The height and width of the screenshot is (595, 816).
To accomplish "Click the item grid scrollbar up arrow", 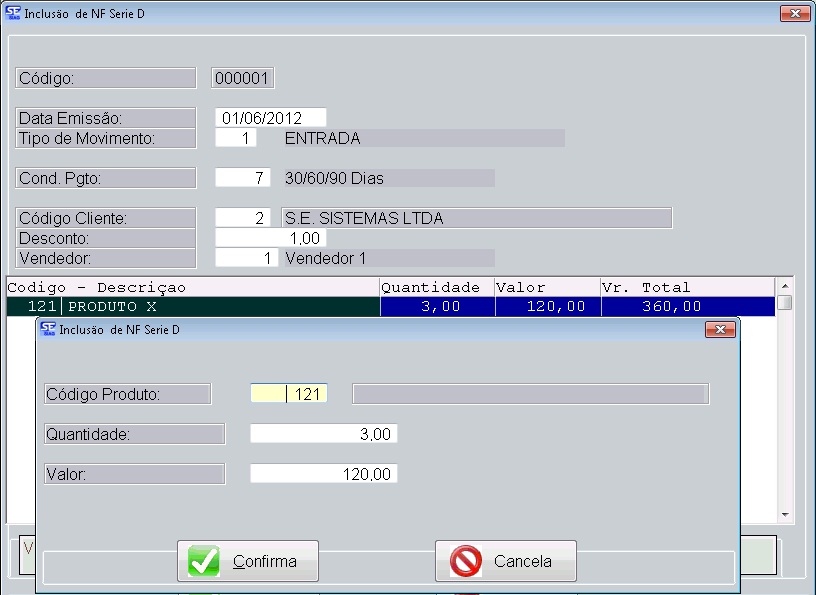I will tap(785, 286).
